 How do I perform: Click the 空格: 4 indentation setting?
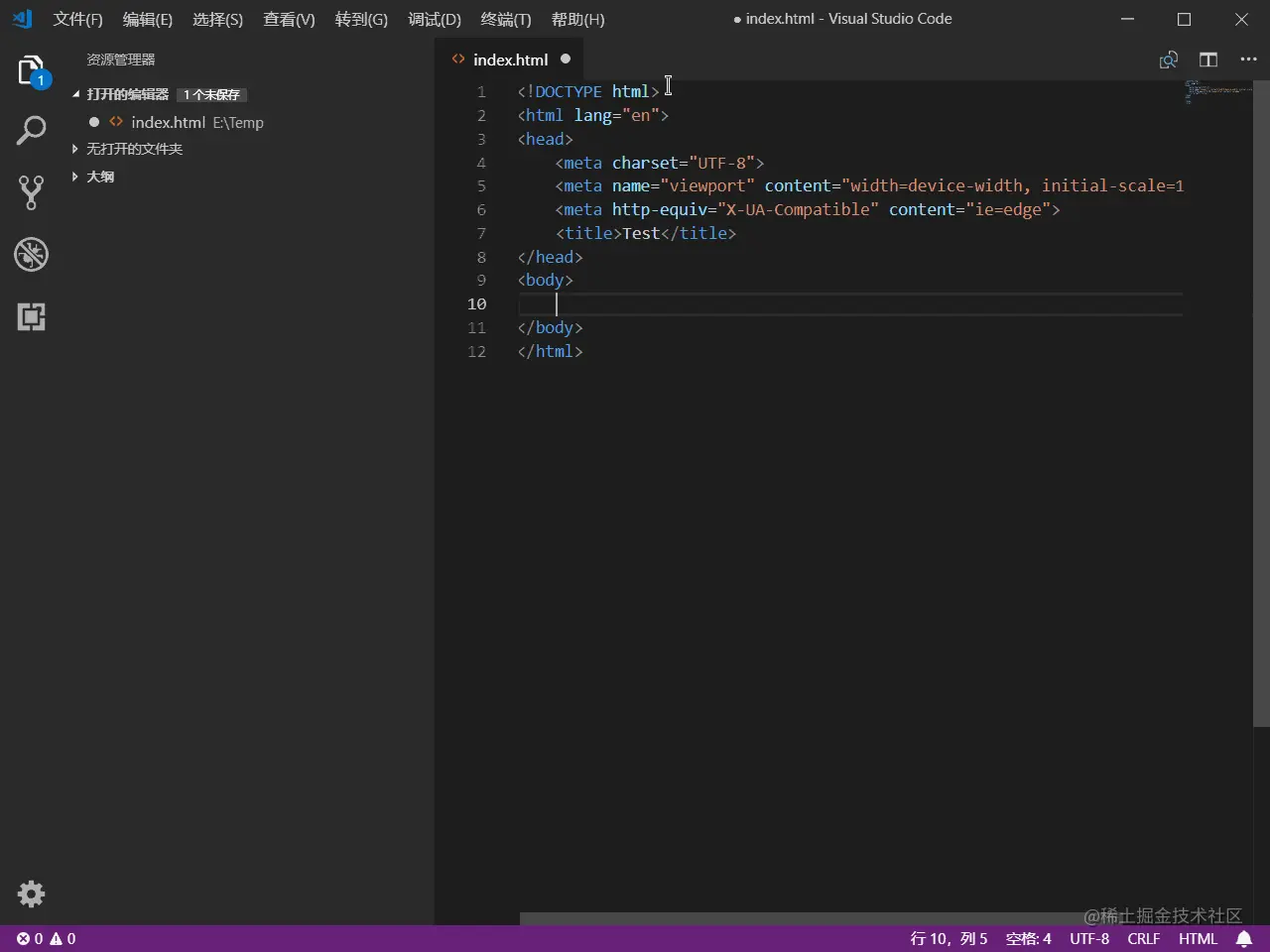pos(1028,938)
